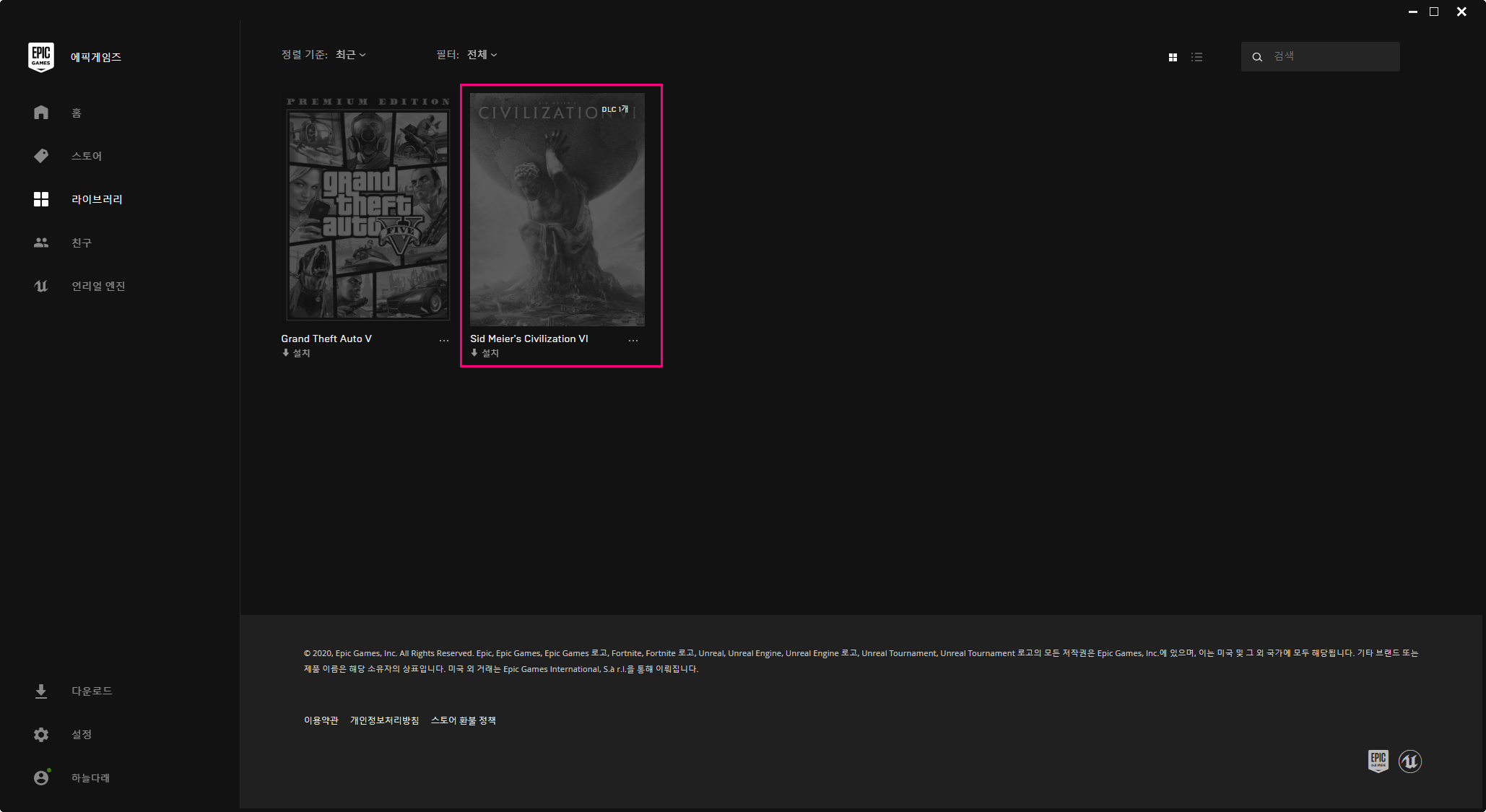Select 라이브러리 in the sidebar

point(97,199)
